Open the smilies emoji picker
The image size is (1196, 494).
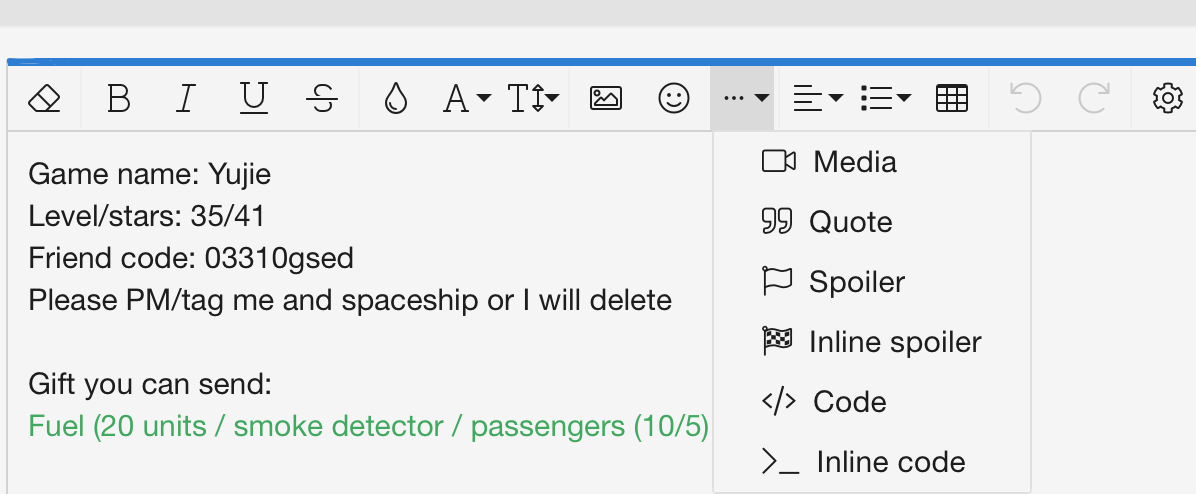pos(674,98)
